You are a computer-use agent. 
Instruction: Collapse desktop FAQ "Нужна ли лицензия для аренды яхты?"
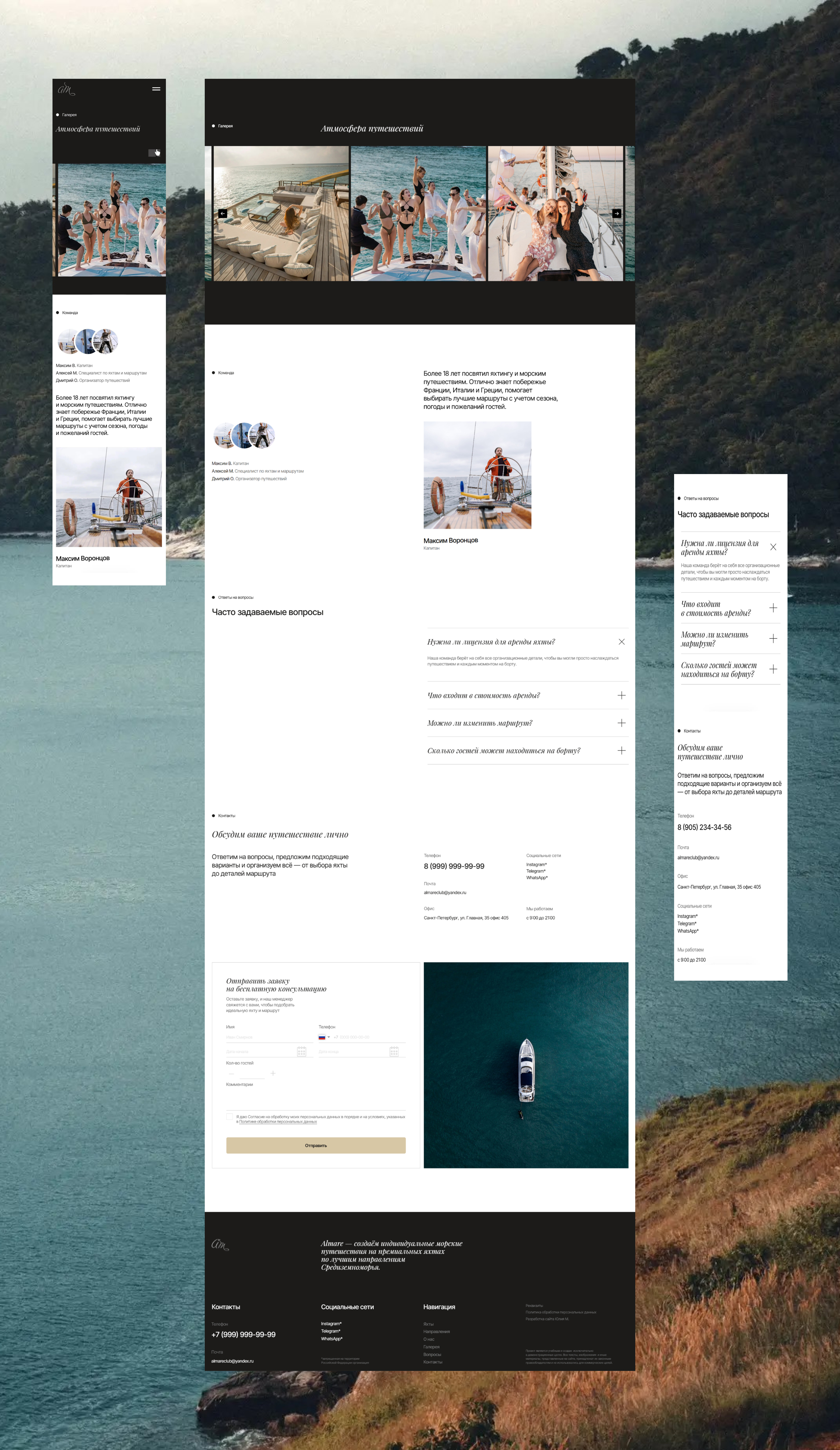tap(622, 642)
